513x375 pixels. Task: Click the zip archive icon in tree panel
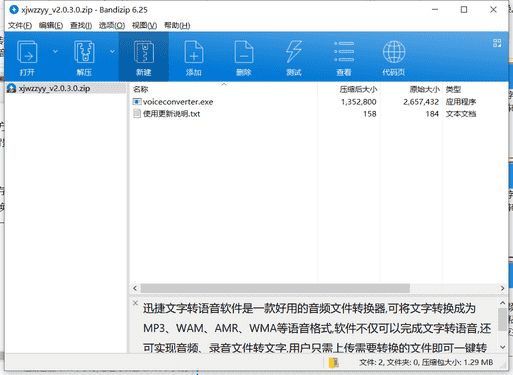point(11,88)
